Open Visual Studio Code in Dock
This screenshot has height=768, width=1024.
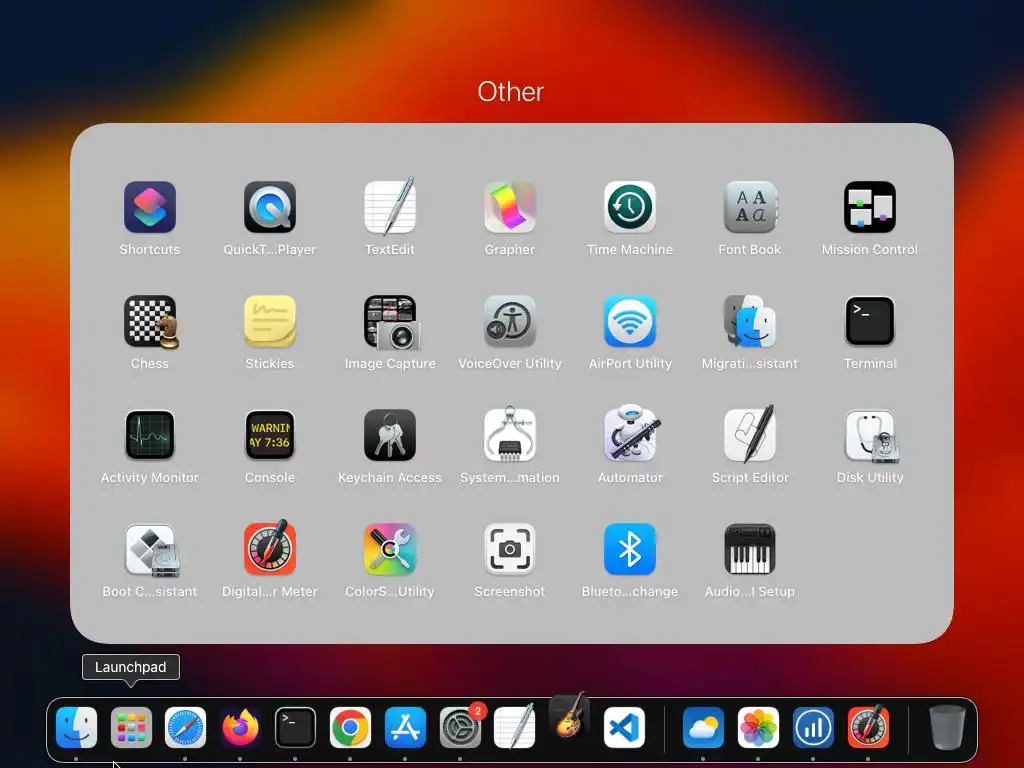624,728
